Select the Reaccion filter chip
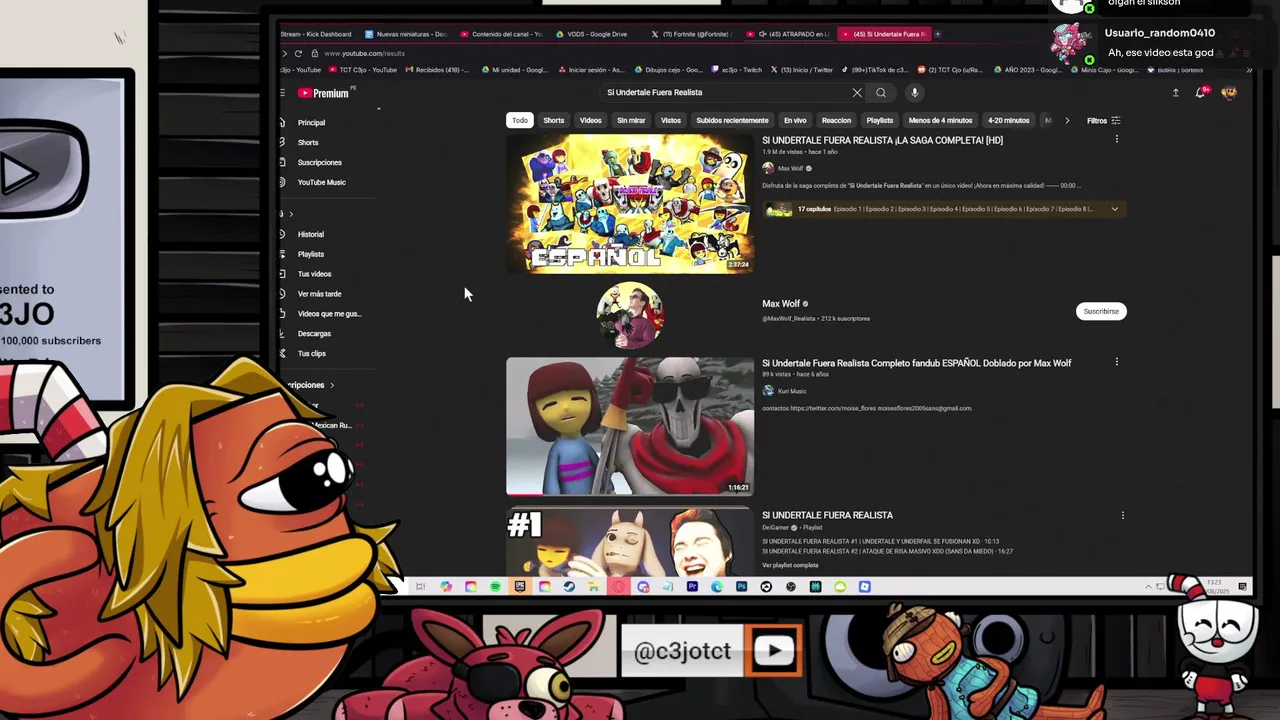1280x720 pixels. pos(837,120)
